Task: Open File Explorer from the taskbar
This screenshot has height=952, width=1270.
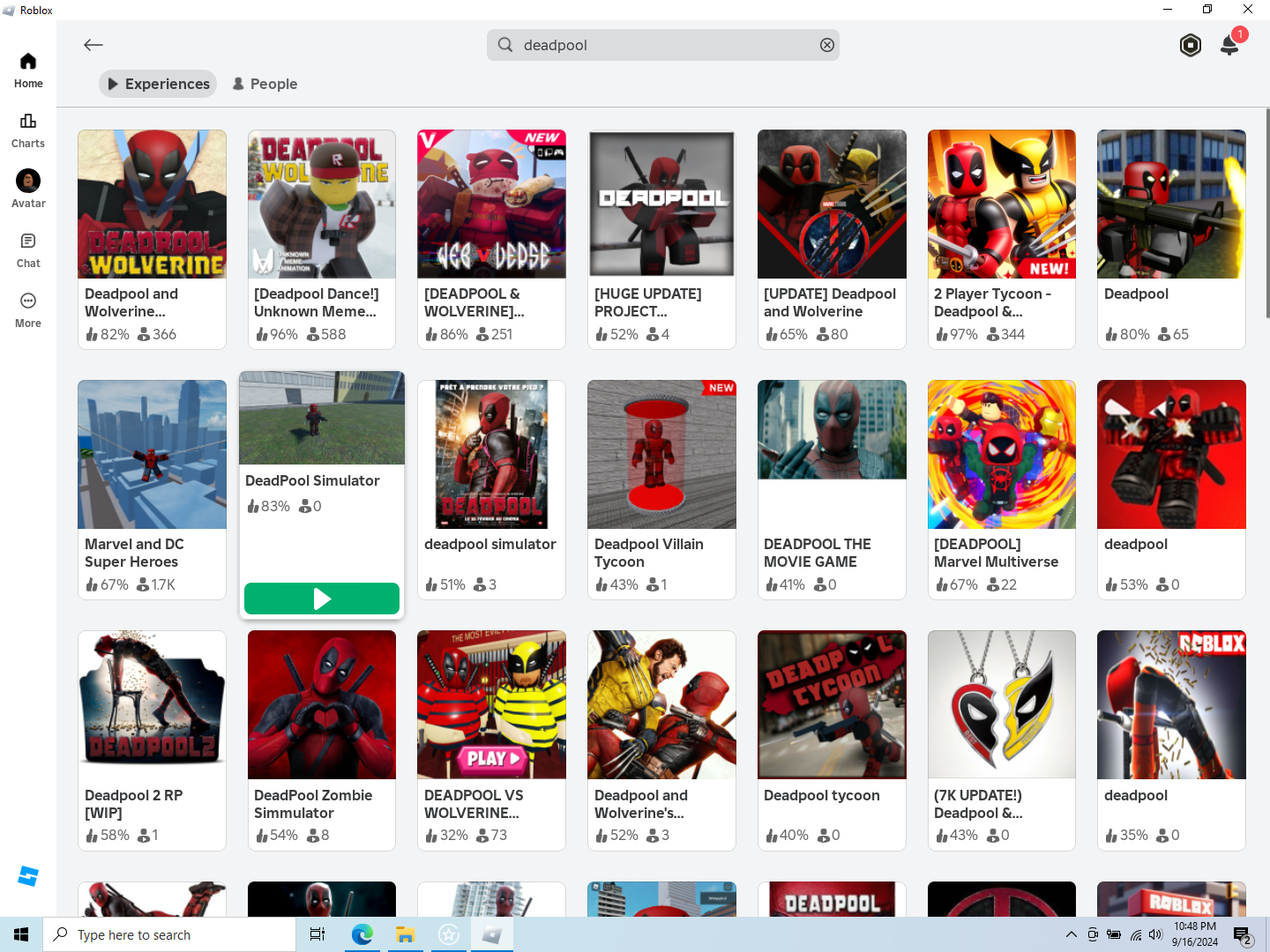Action: click(x=405, y=934)
